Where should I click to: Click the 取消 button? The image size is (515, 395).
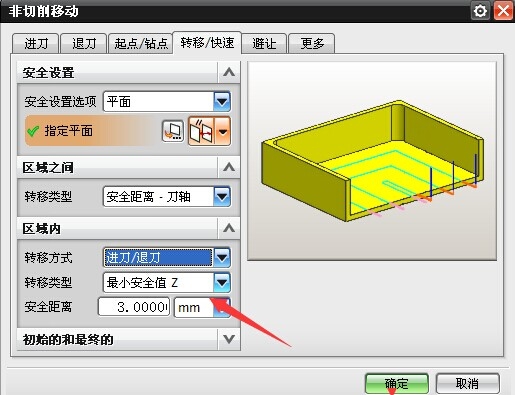click(467, 384)
